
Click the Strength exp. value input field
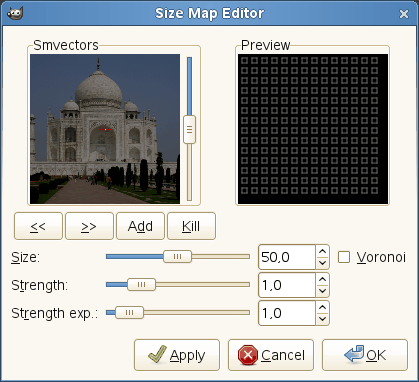tap(287, 313)
